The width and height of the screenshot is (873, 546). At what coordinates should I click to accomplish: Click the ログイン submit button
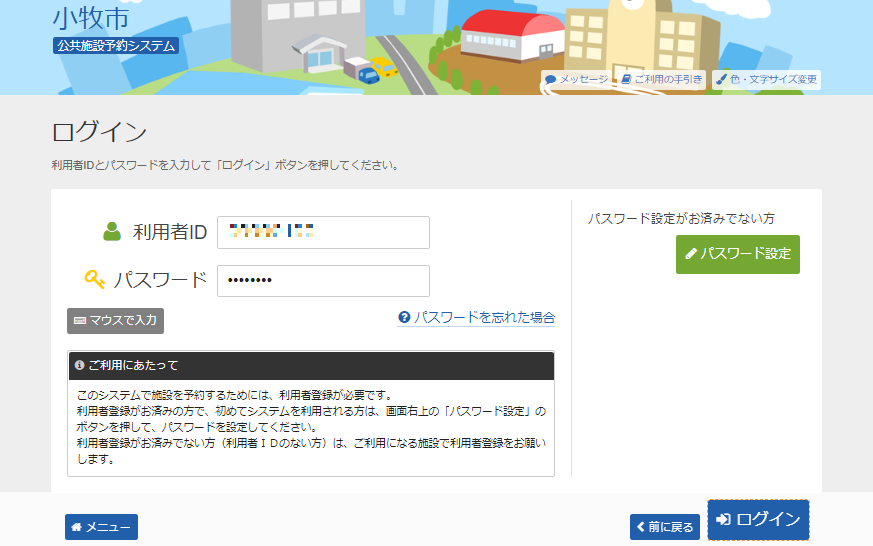tap(758, 520)
